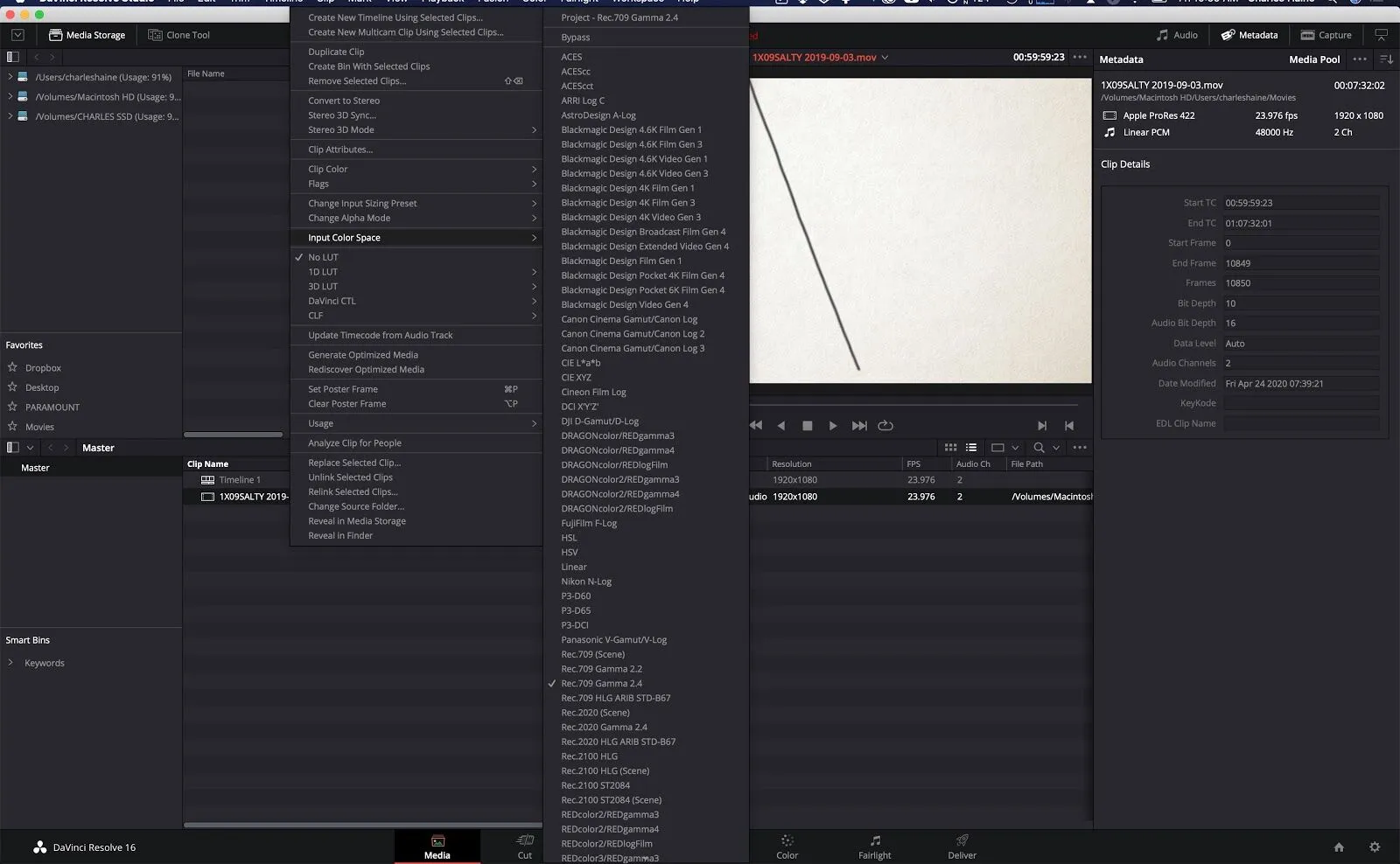Click the fast reverse playback button
The height and width of the screenshot is (864, 1400).
[755, 426]
